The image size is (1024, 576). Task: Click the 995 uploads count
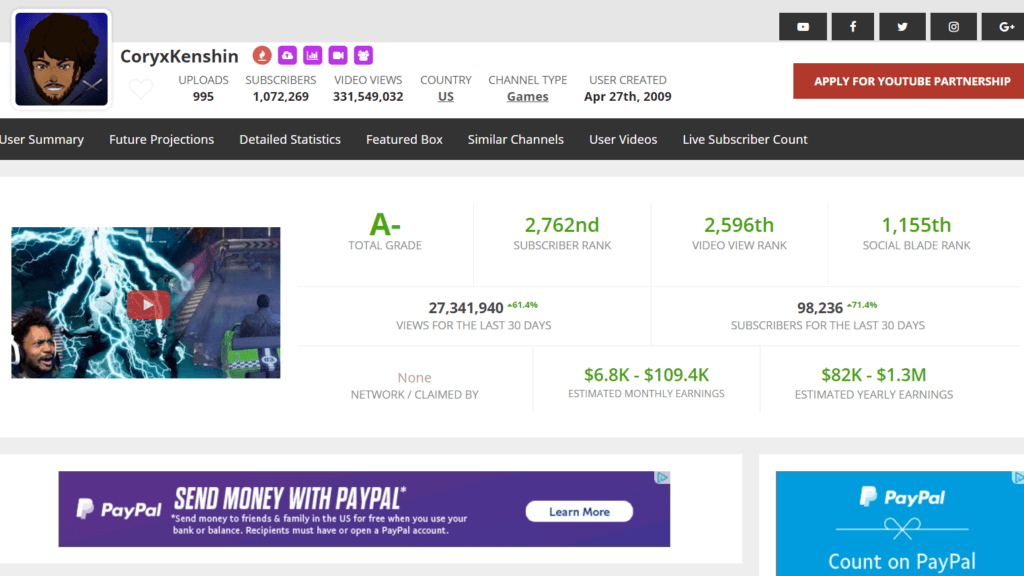pyautogui.click(x=203, y=97)
